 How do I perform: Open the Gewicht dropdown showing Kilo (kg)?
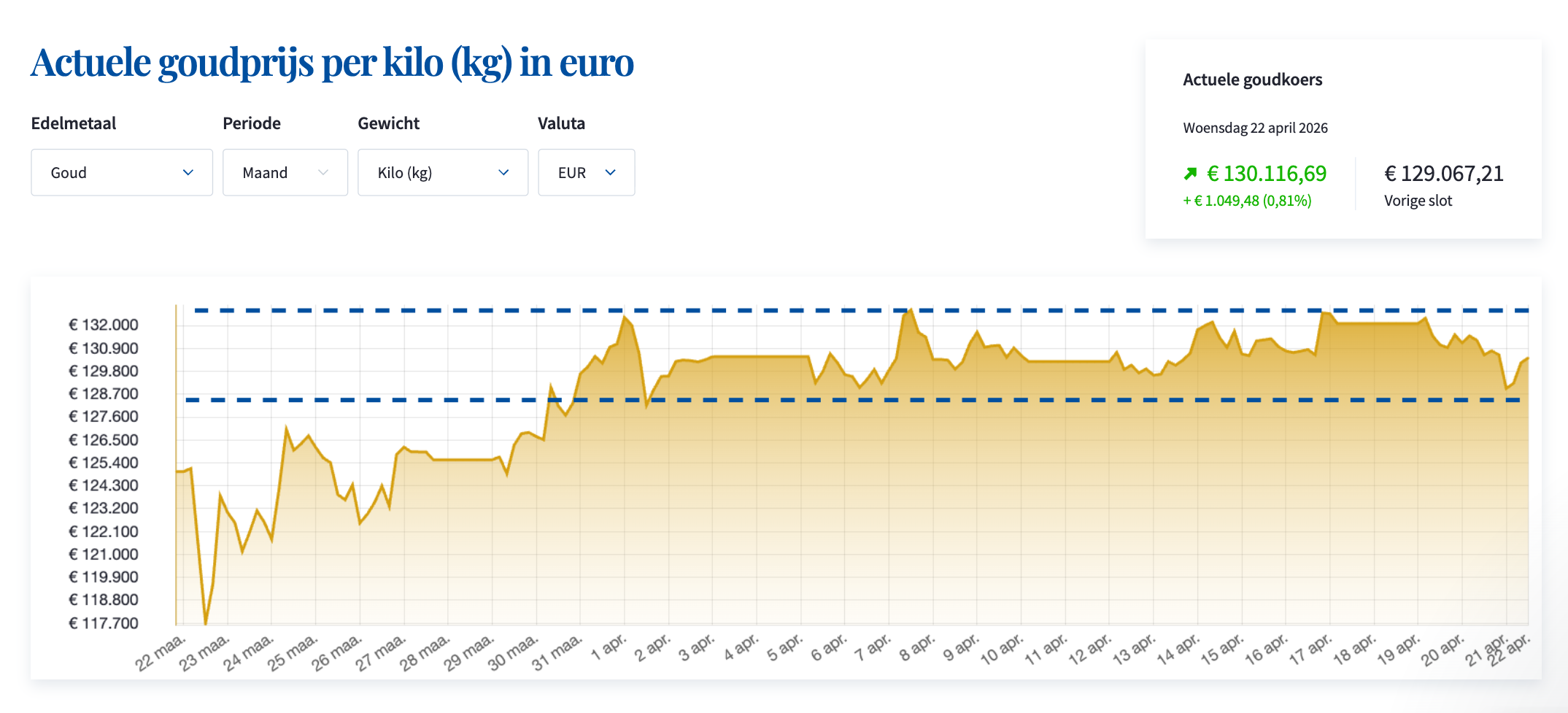pos(442,172)
